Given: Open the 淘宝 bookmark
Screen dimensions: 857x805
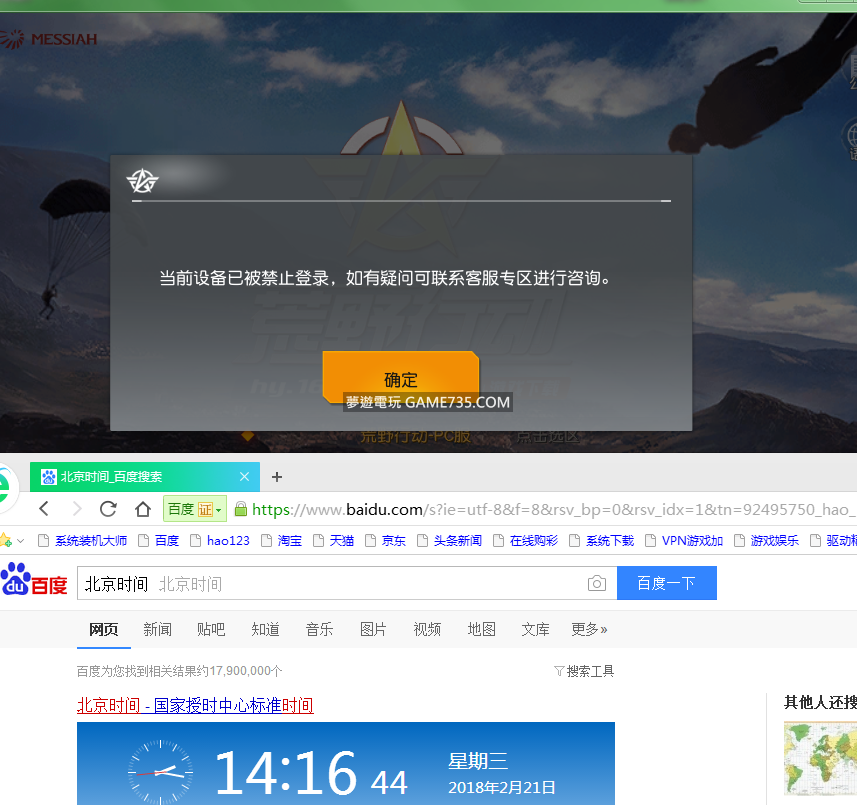Looking at the screenshot, I should tap(289, 541).
